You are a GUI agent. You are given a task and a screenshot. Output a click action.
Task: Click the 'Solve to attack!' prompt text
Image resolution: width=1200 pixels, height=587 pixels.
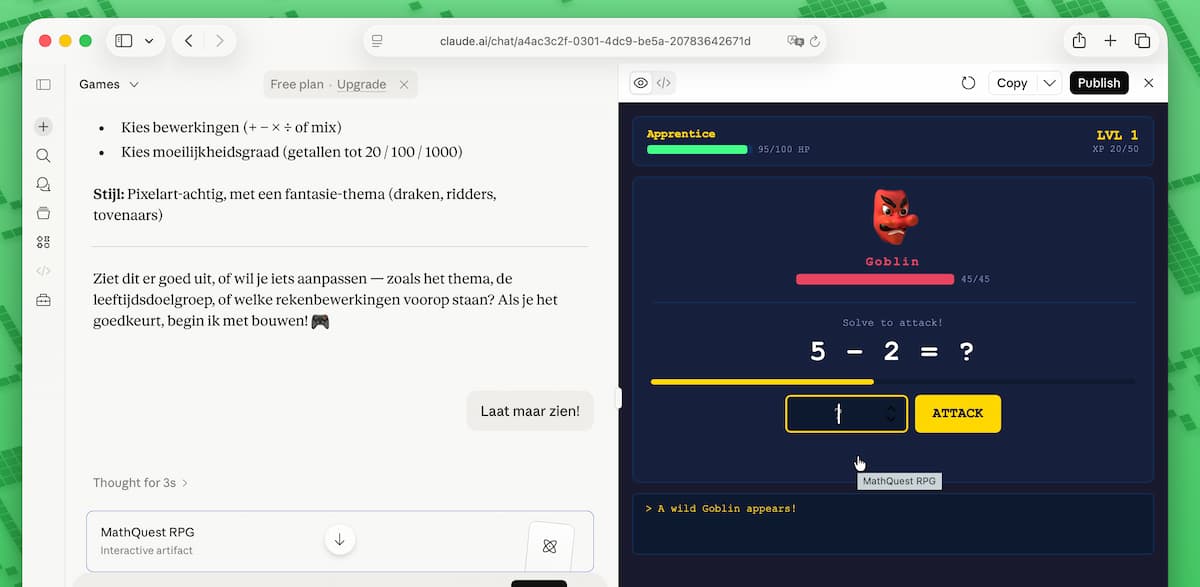pos(892,323)
